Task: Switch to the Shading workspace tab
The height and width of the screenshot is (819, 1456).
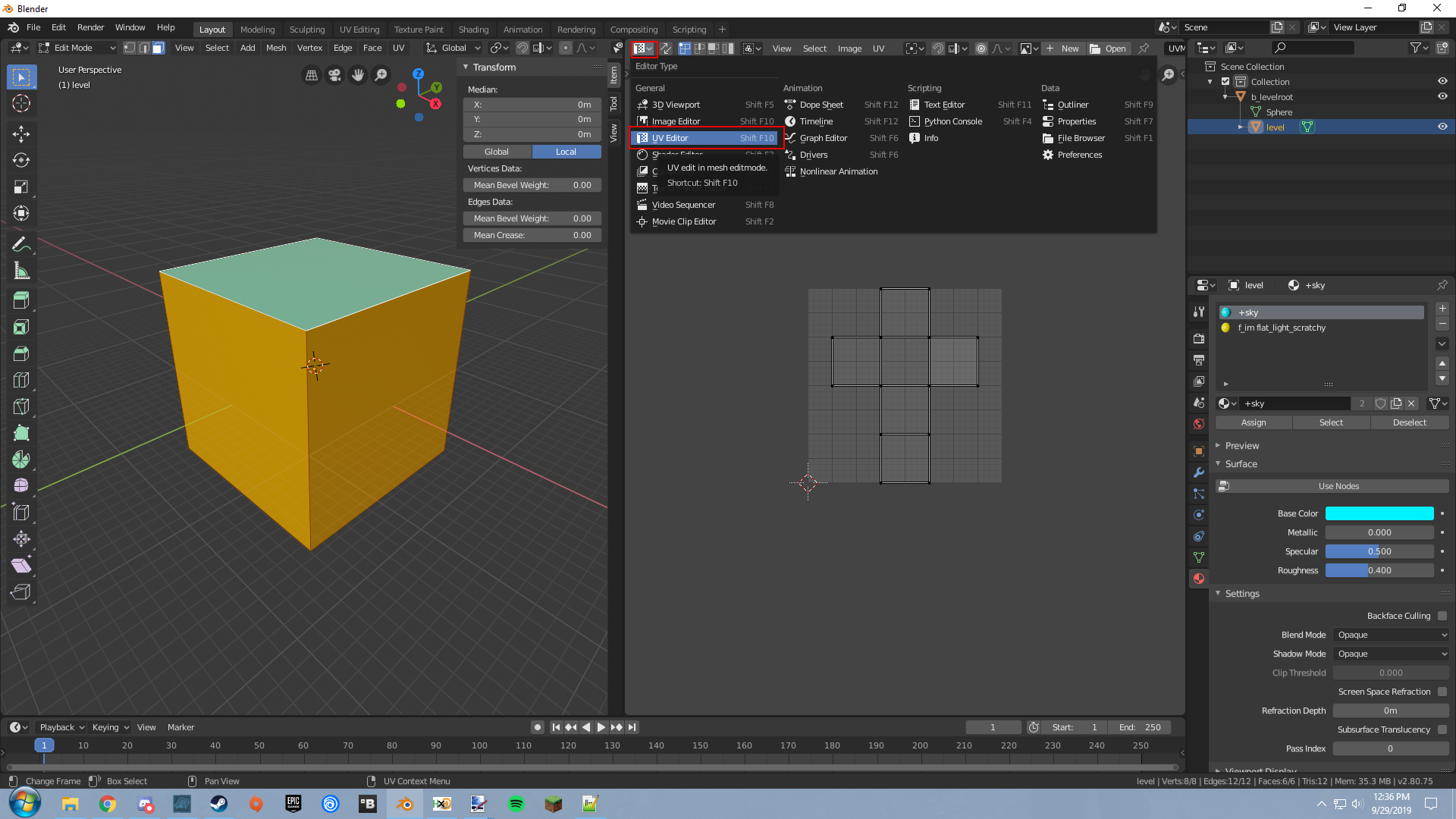Action: 473,29
